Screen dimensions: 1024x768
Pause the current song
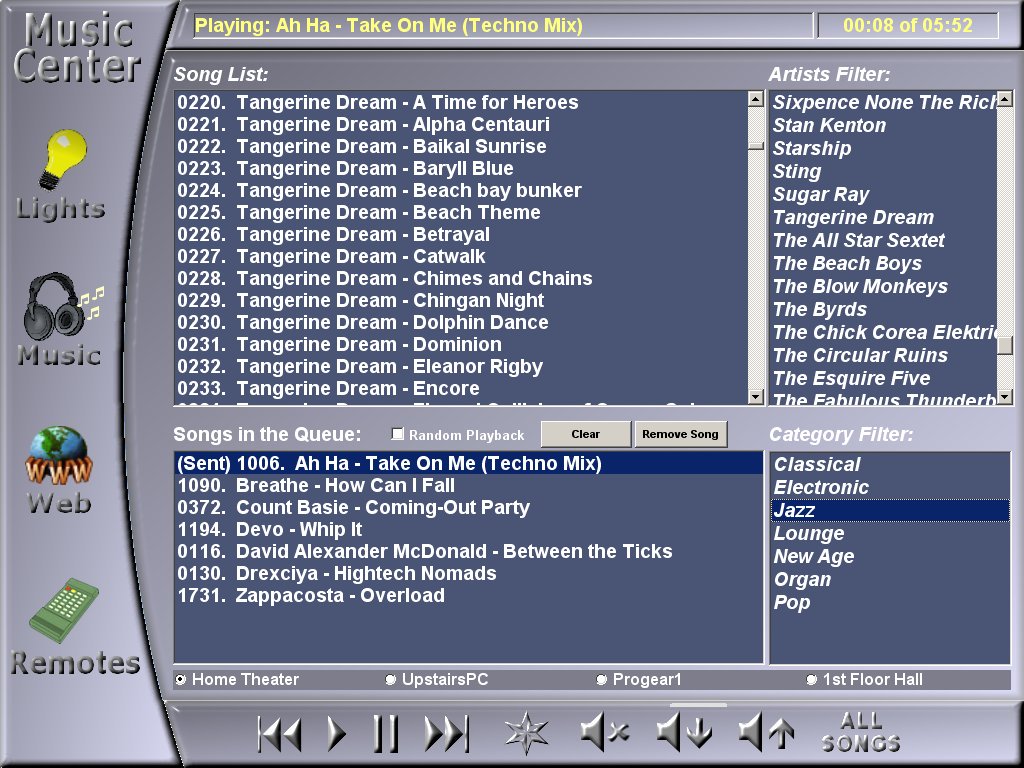click(x=385, y=734)
